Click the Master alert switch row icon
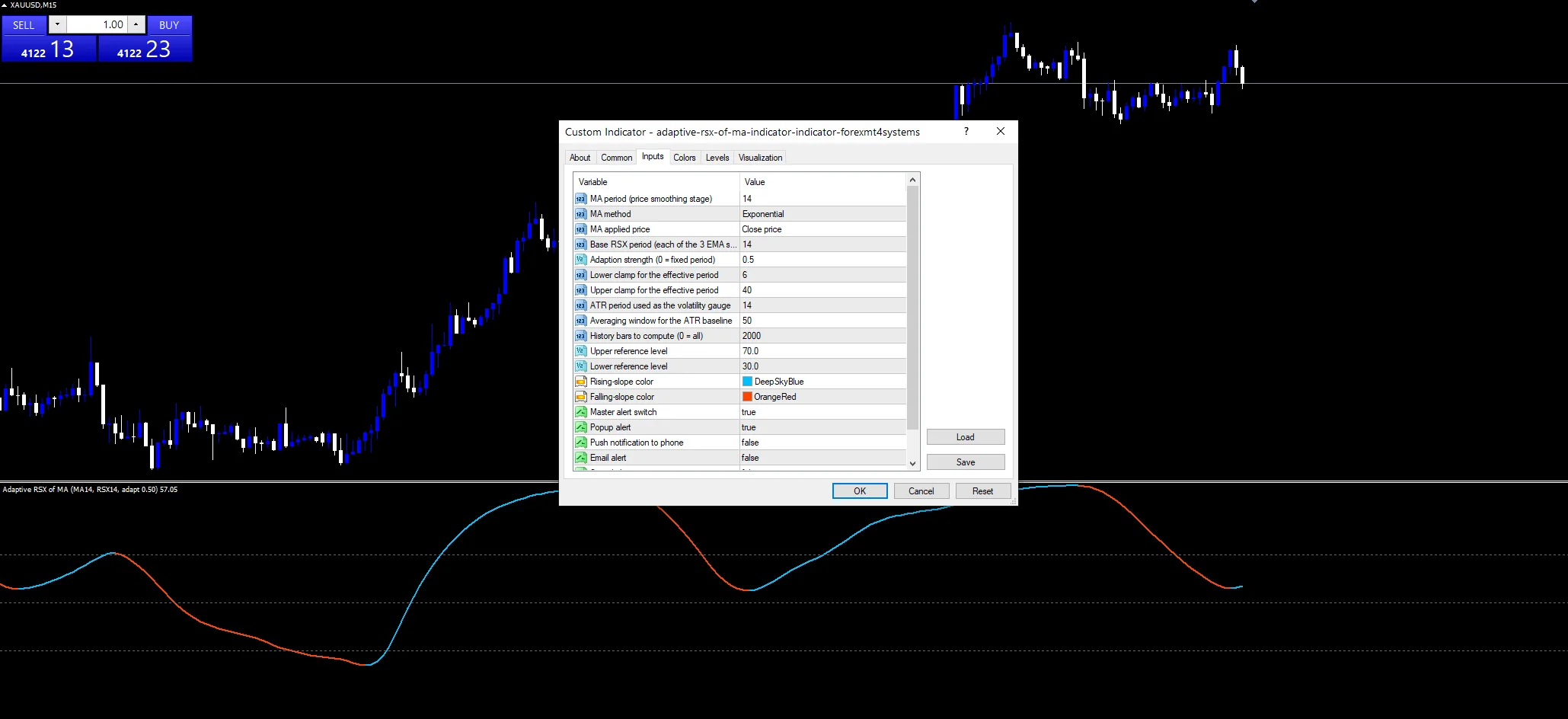Viewport: 1568px width, 719px height. [x=580, y=412]
